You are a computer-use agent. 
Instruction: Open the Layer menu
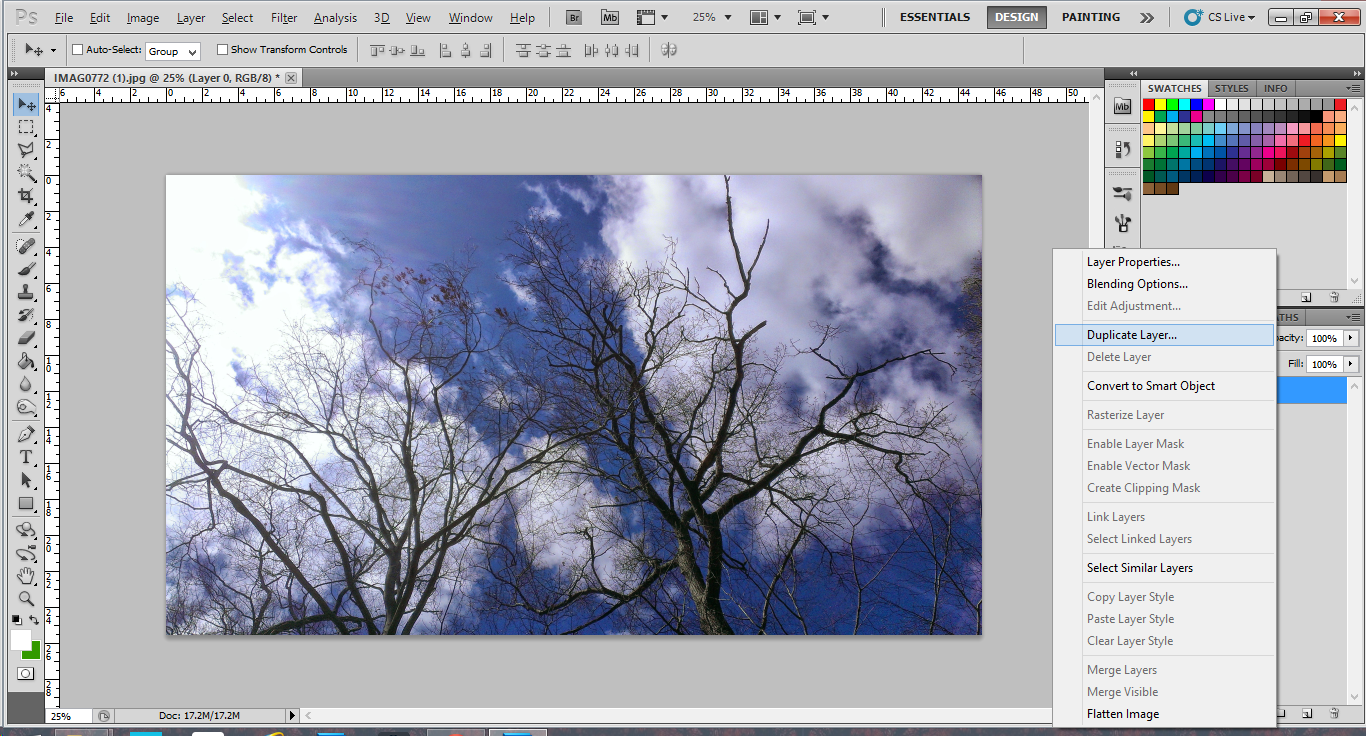tap(191, 18)
